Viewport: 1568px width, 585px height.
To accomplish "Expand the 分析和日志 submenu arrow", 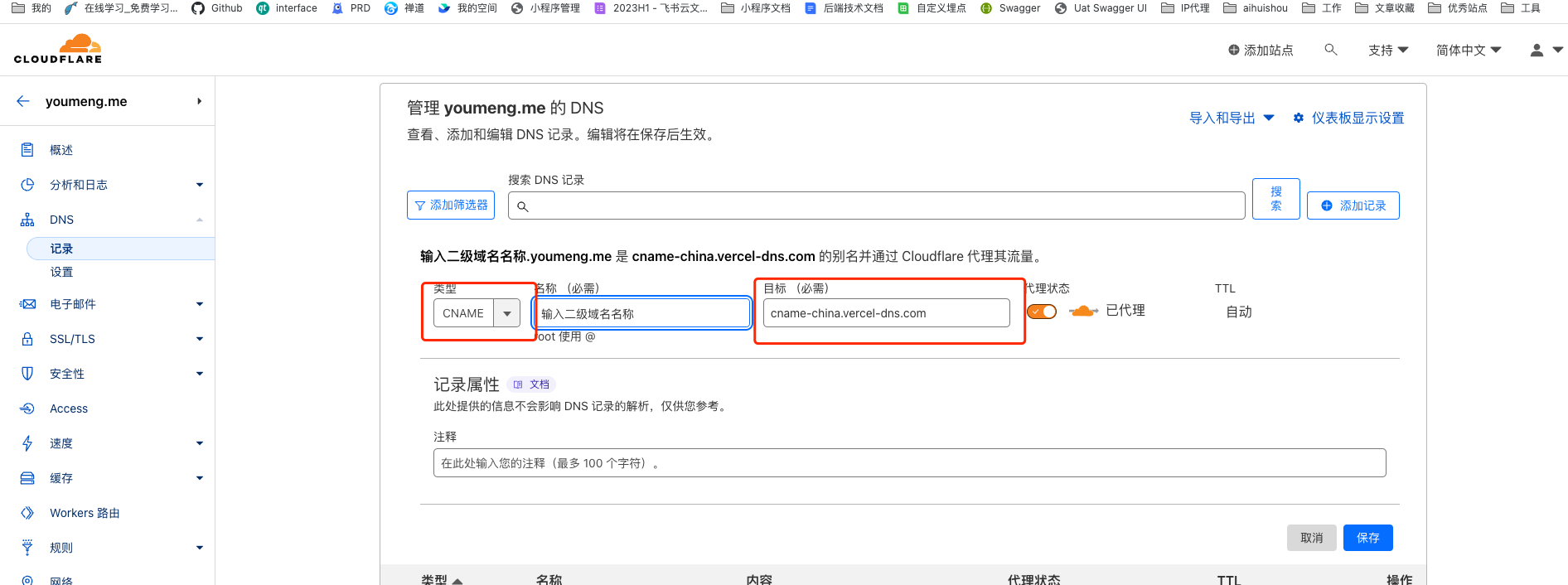I will click(x=200, y=185).
